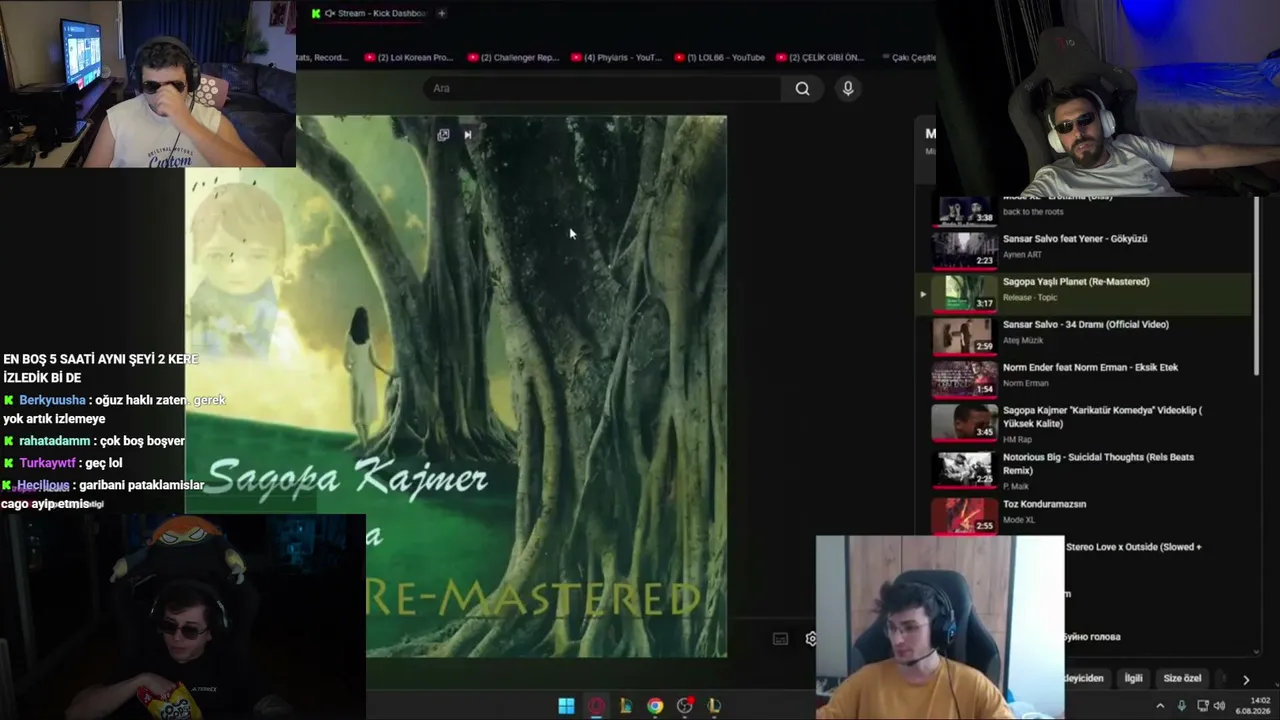
Task: Play Sagopa Kajmer Karikatür Komedya Videoklip
Action: click(x=1102, y=417)
